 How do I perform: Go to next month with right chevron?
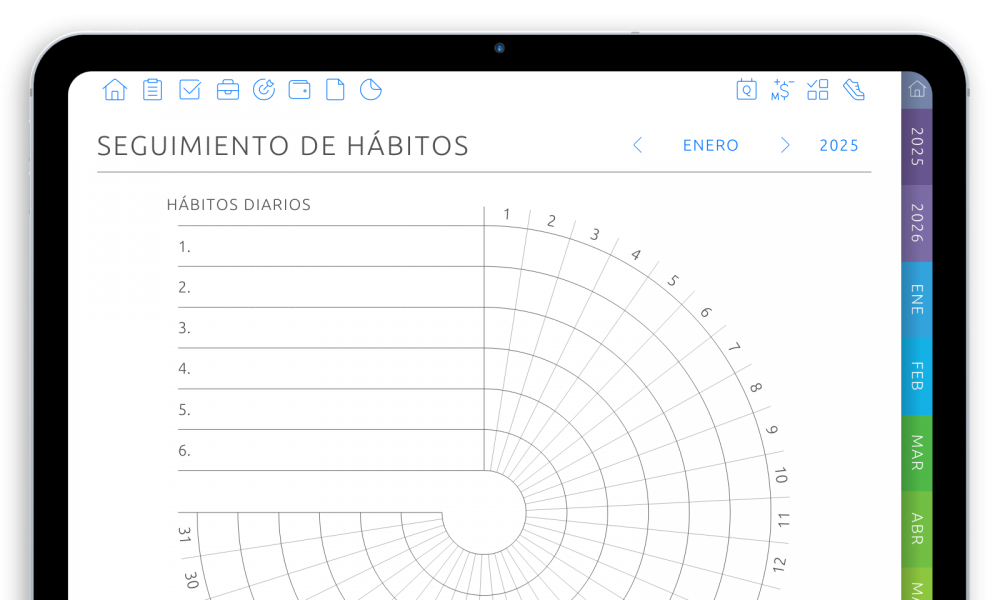pyautogui.click(x=785, y=145)
